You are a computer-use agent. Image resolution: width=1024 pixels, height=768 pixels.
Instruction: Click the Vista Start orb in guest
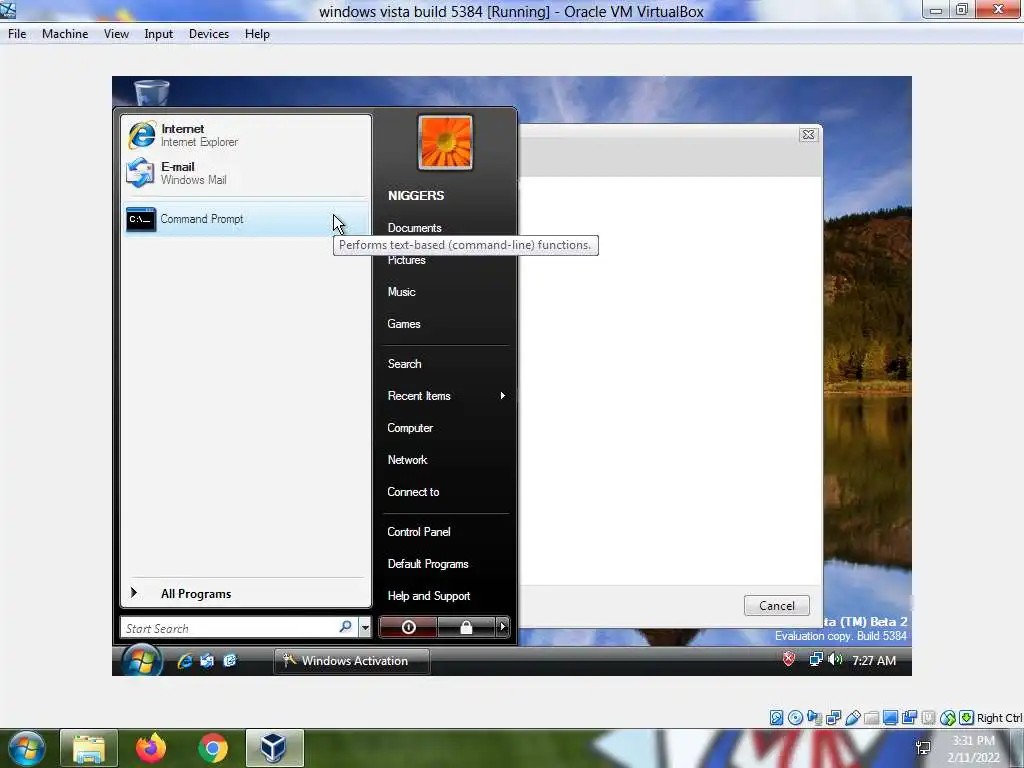click(141, 661)
